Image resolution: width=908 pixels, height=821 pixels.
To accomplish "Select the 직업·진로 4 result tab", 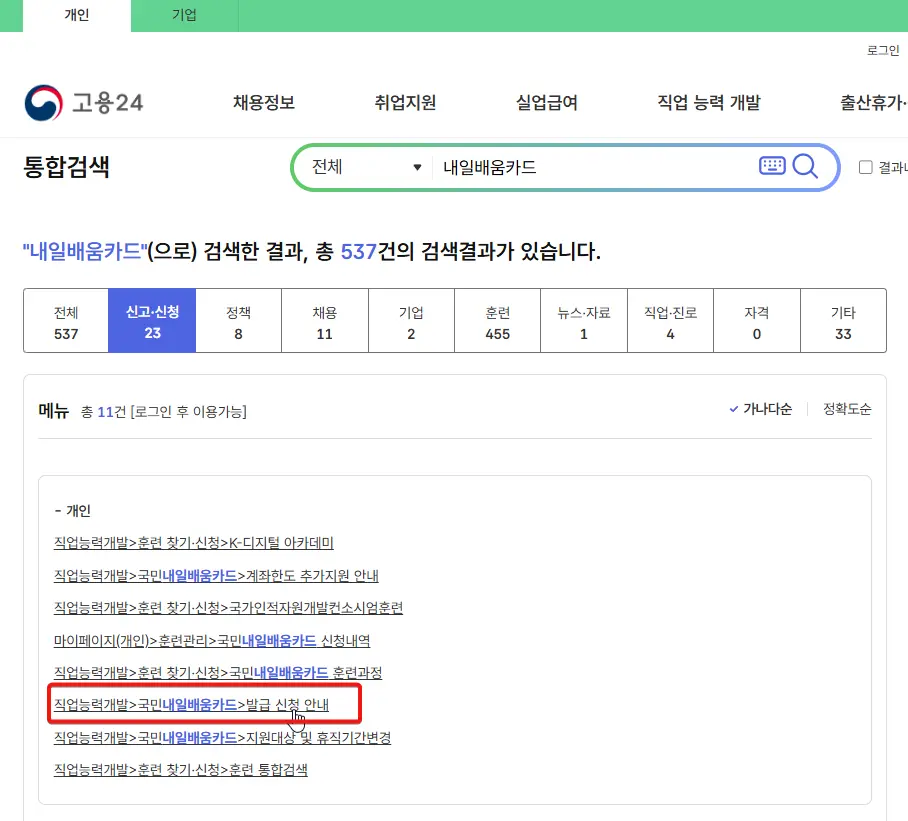I will click(x=671, y=321).
